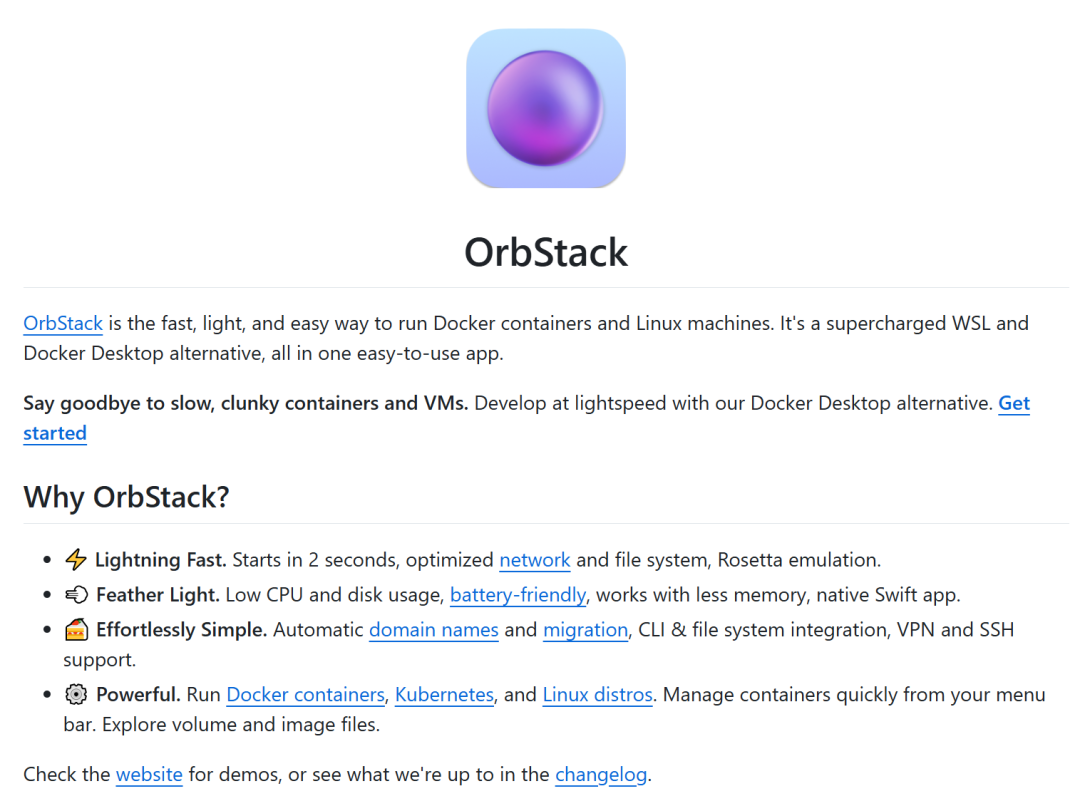Screen dimensions: 1080x806
Task: Open the network link
Action: click(x=534, y=560)
